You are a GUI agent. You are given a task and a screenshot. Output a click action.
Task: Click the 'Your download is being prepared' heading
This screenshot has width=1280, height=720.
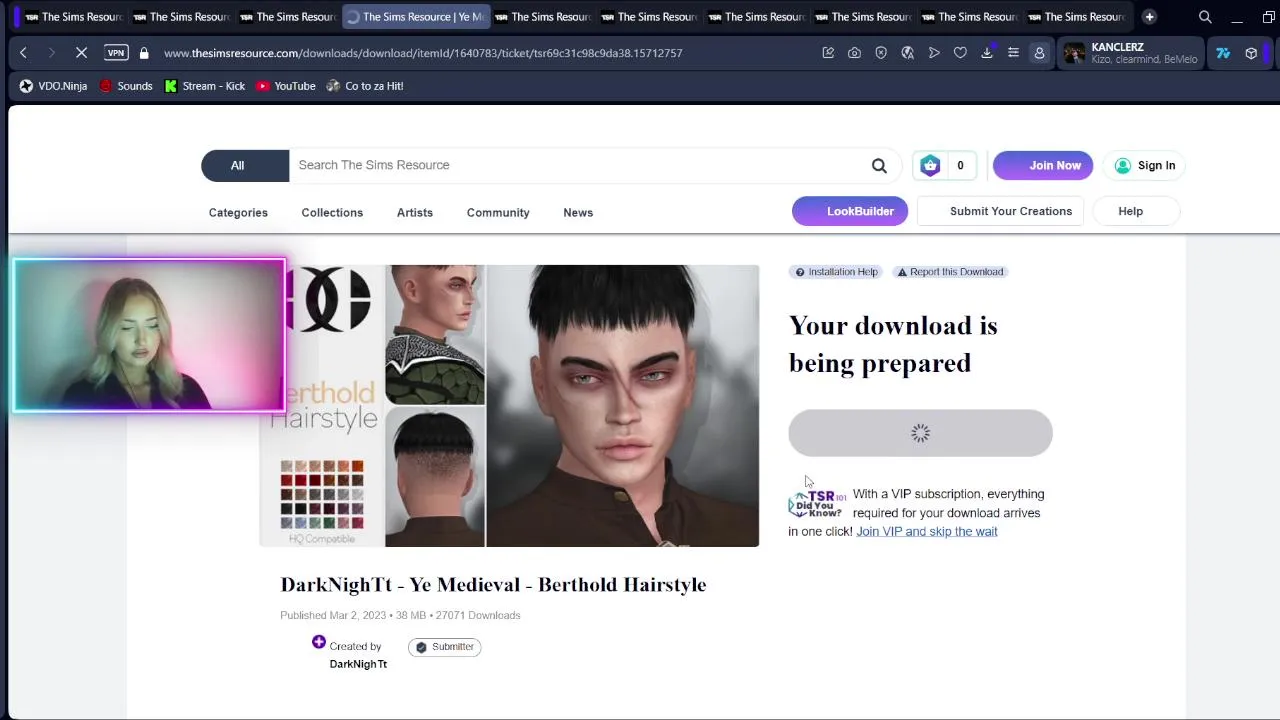coord(893,344)
